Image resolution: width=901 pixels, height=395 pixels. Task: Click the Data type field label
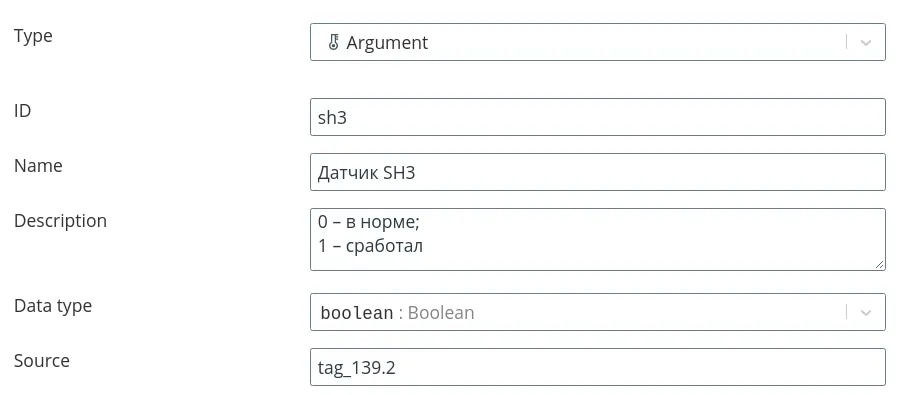click(53, 306)
